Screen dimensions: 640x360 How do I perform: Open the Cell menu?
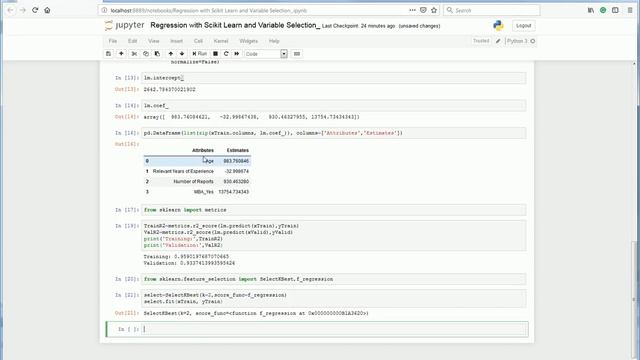198,41
